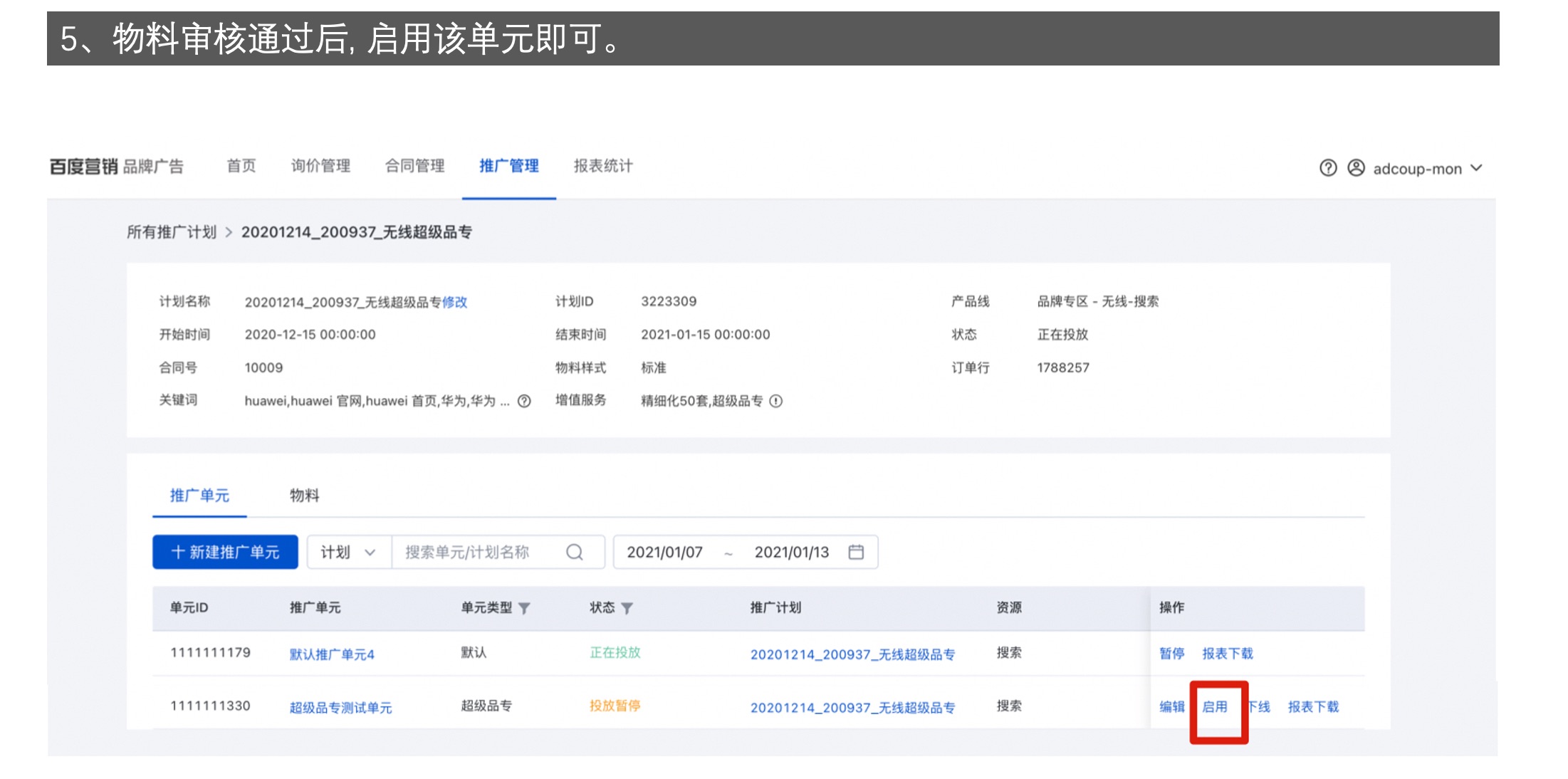The width and height of the screenshot is (1568, 779).
Task: Click 暂停 for 默认推广单元4
Action: [x=1171, y=653]
